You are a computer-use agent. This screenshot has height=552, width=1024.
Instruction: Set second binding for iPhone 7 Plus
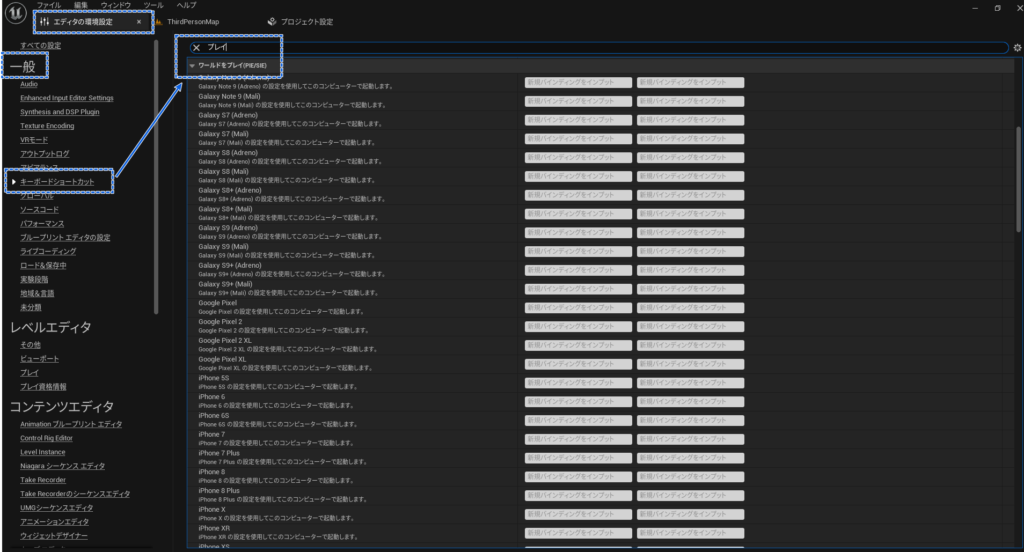pos(690,458)
